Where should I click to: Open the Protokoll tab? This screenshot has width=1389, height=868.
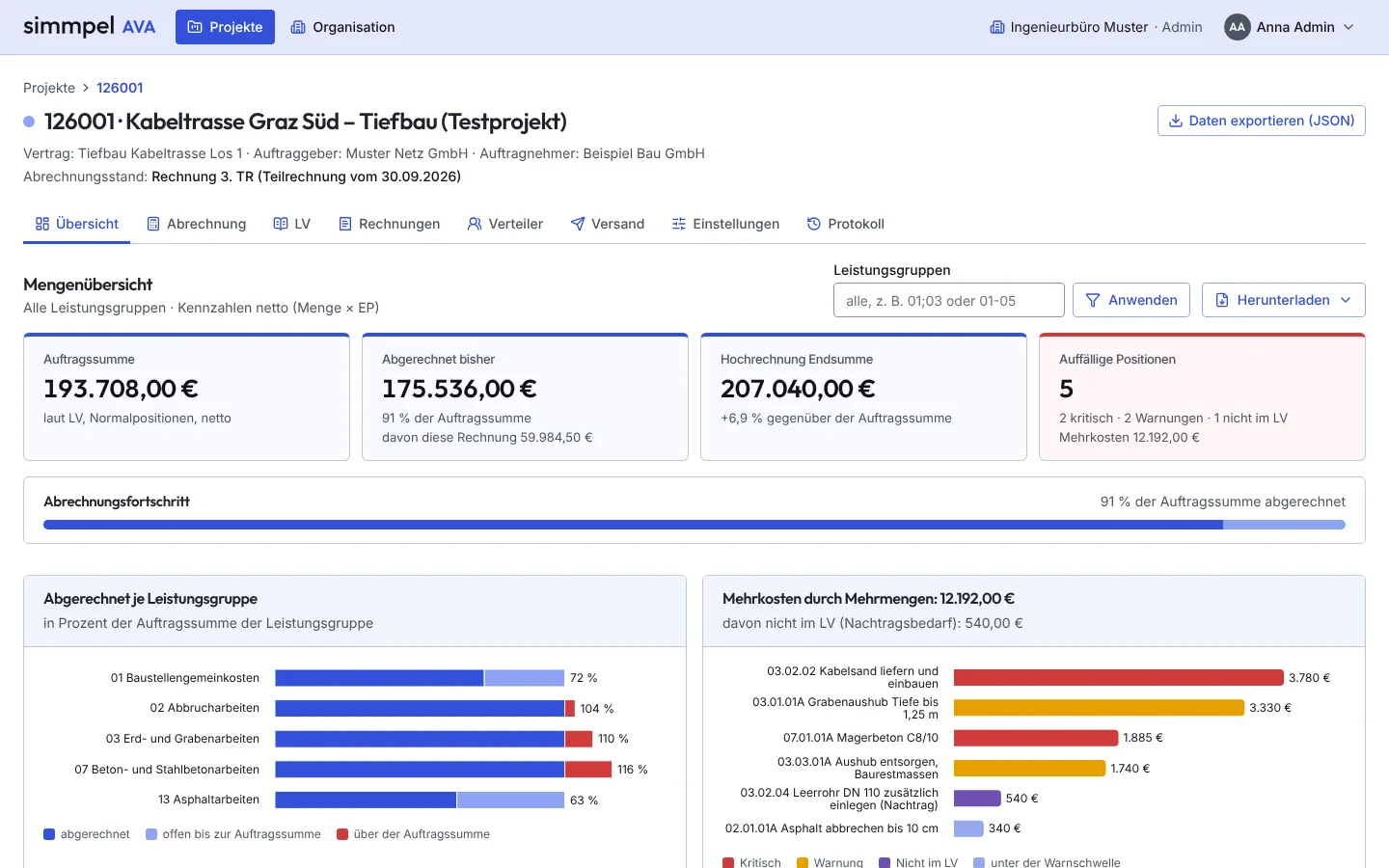[x=846, y=224]
